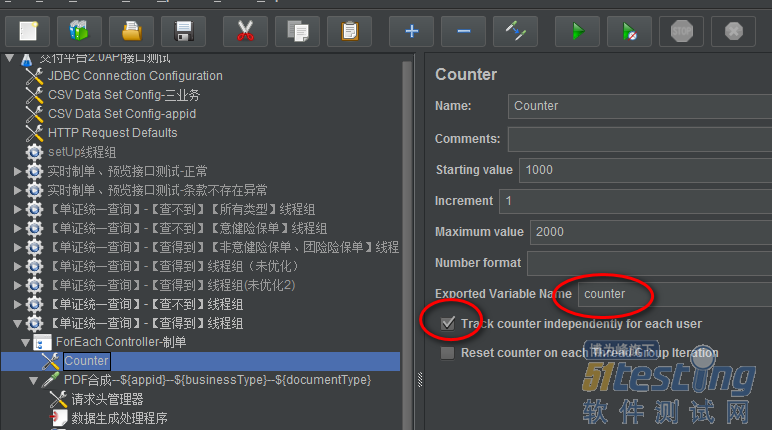The height and width of the screenshot is (430, 772).
Task: Click the Exported Variable Name field
Action: pyautogui.click(x=675, y=294)
